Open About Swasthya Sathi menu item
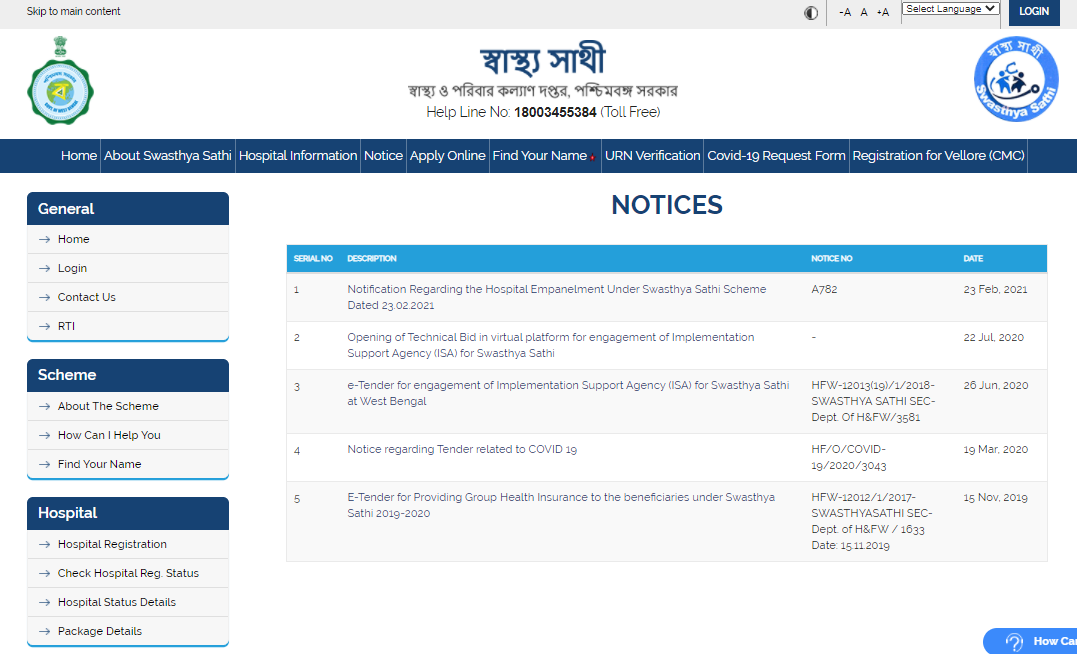The height and width of the screenshot is (654, 1077). [168, 156]
